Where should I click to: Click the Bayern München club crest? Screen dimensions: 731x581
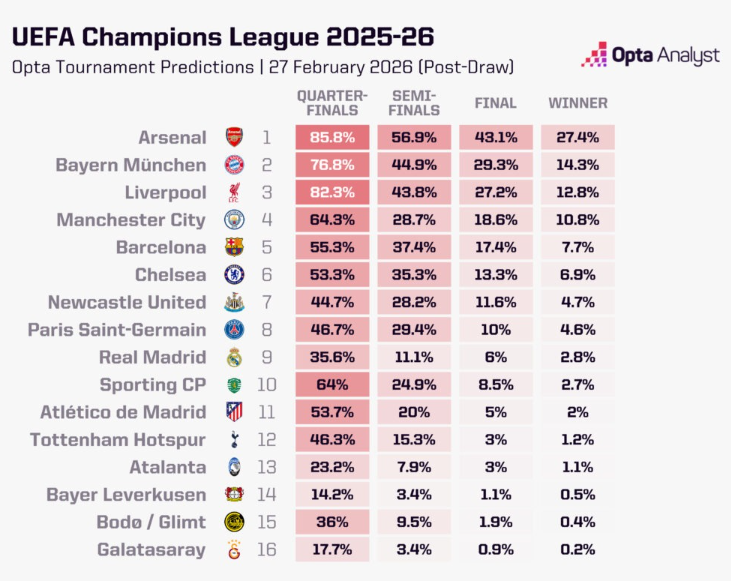click(x=233, y=165)
